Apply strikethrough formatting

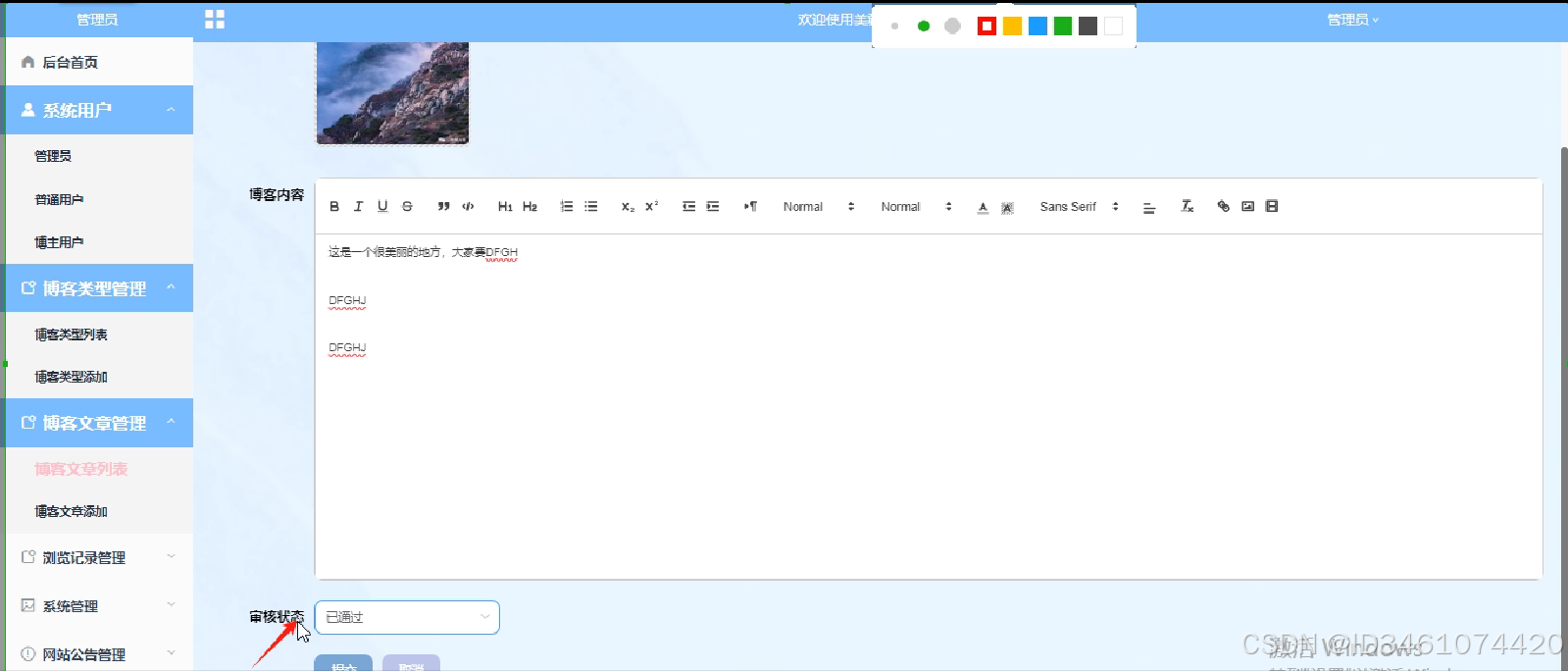click(407, 207)
